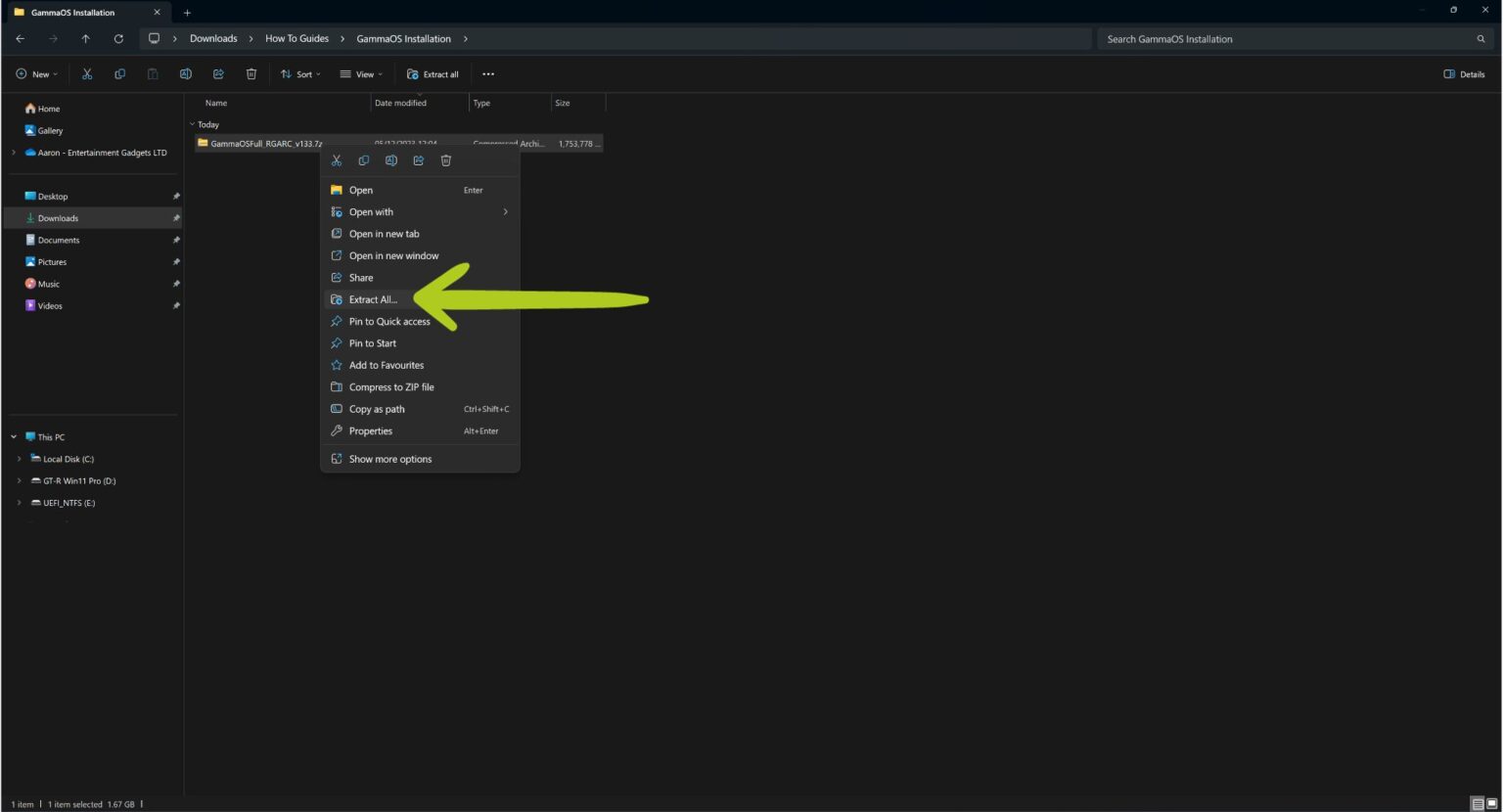Viewport: 1503px width, 812px height.
Task: Click the Copy icon in the toolbar
Action: click(x=119, y=73)
